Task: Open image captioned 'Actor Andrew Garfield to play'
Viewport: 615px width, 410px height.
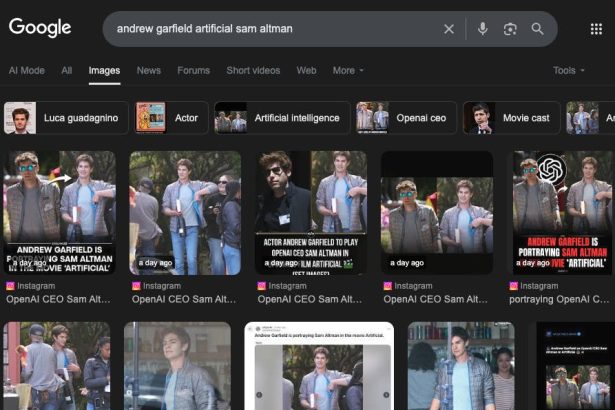Action: [311, 213]
